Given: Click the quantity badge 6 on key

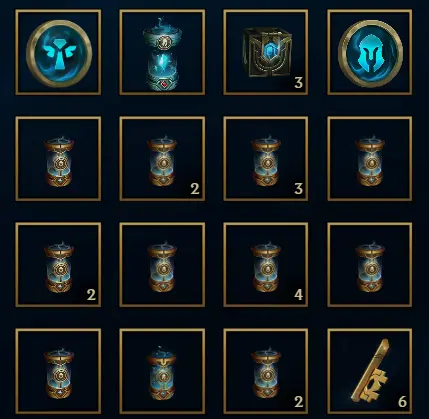Looking at the screenshot, I should point(402,402).
